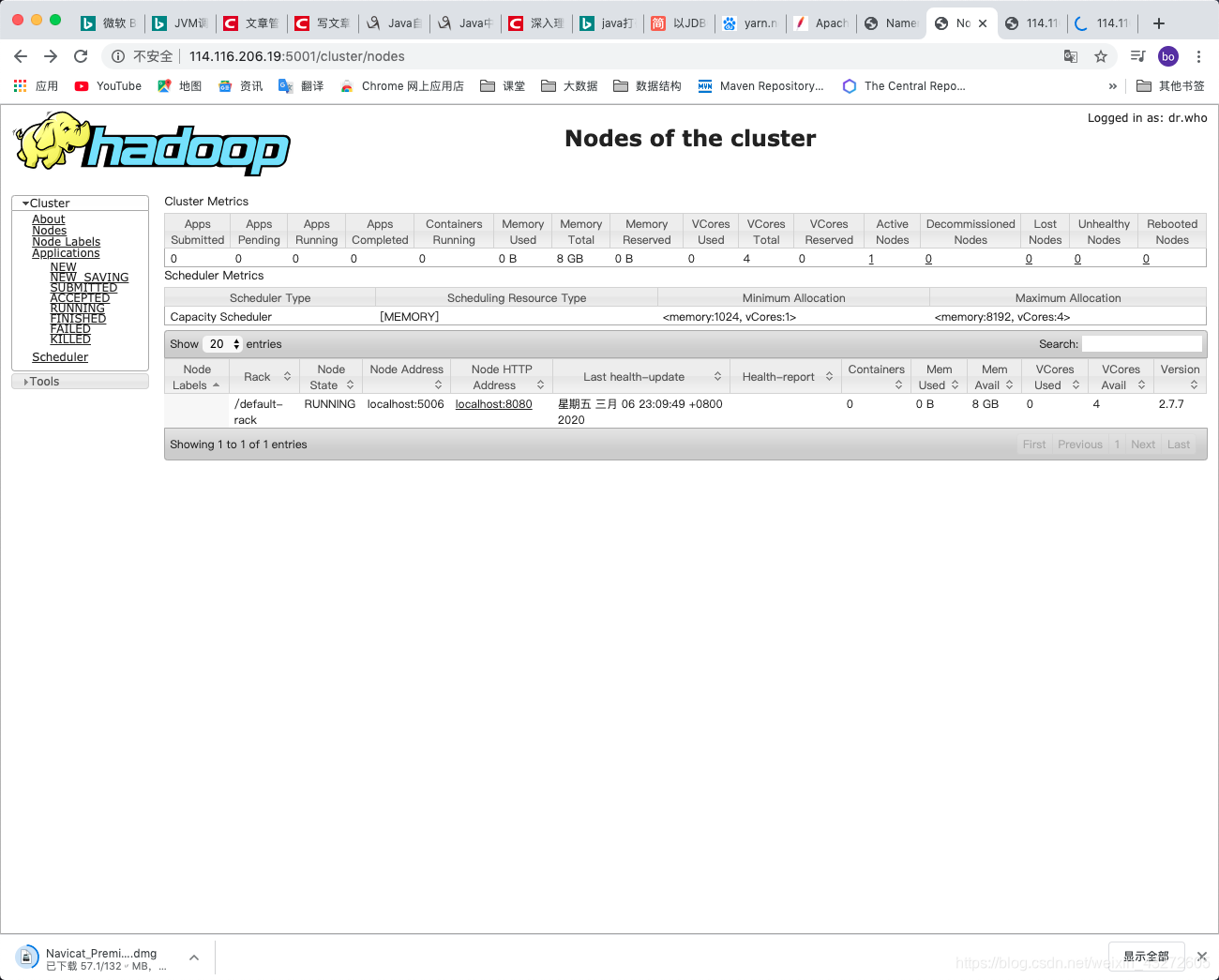This screenshot has height=980, width=1219.
Task: Sort table by Node Labels column
Action: tap(197, 377)
